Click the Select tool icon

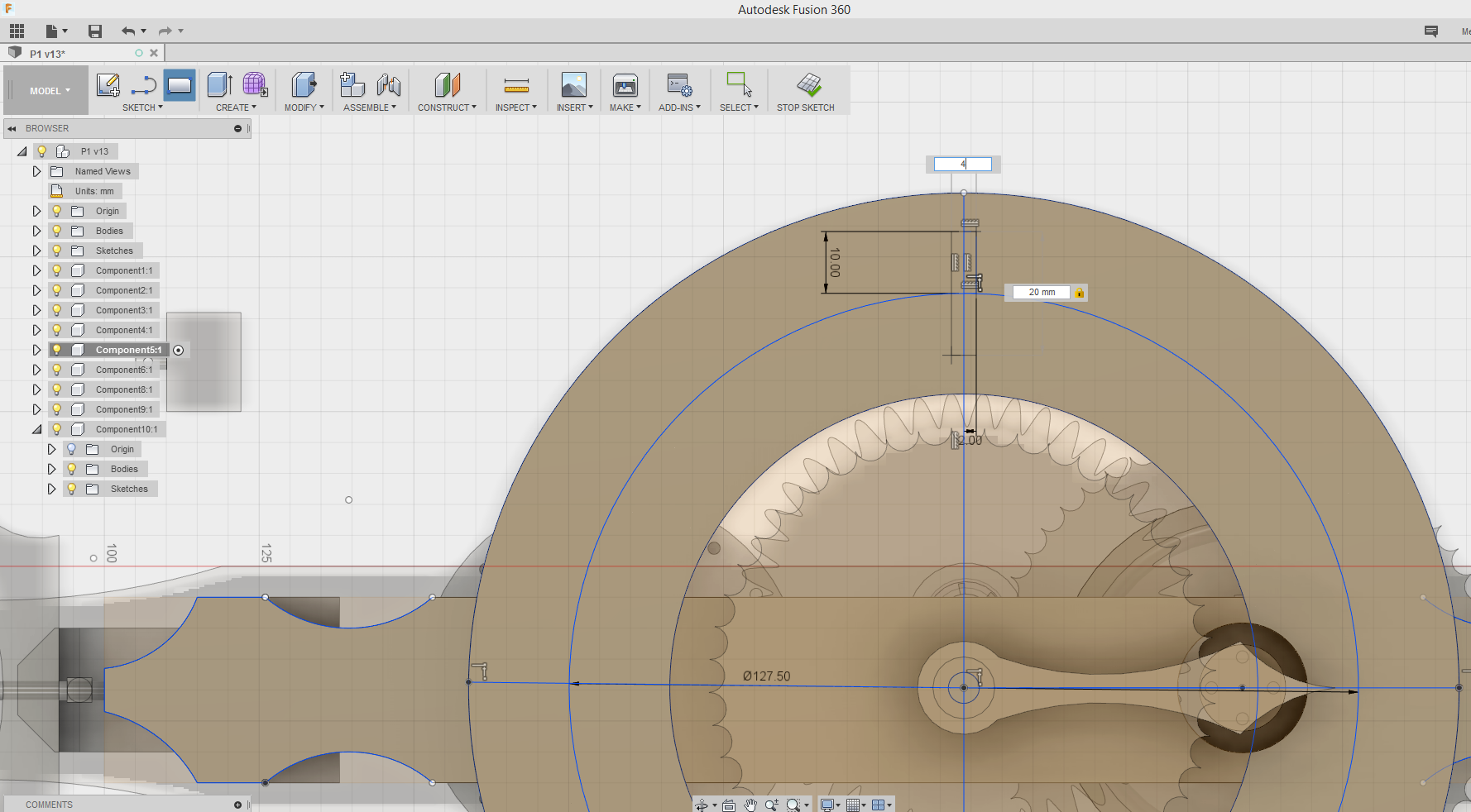(x=739, y=84)
